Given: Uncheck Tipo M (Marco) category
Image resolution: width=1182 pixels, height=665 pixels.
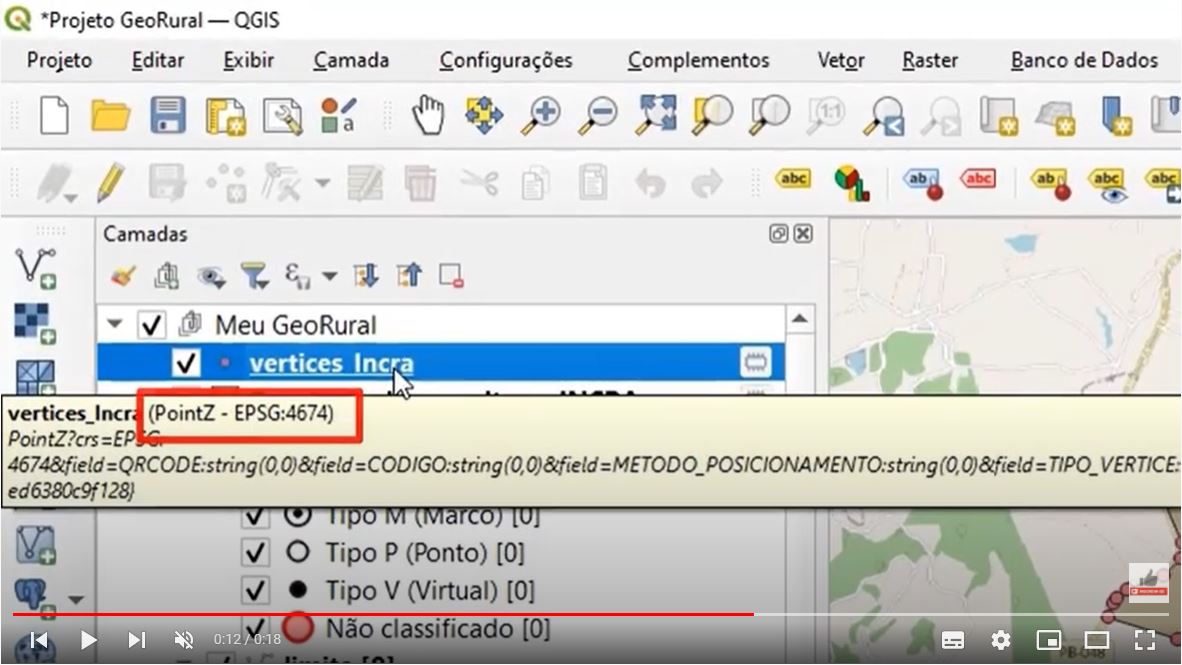Looking at the screenshot, I should [255, 516].
